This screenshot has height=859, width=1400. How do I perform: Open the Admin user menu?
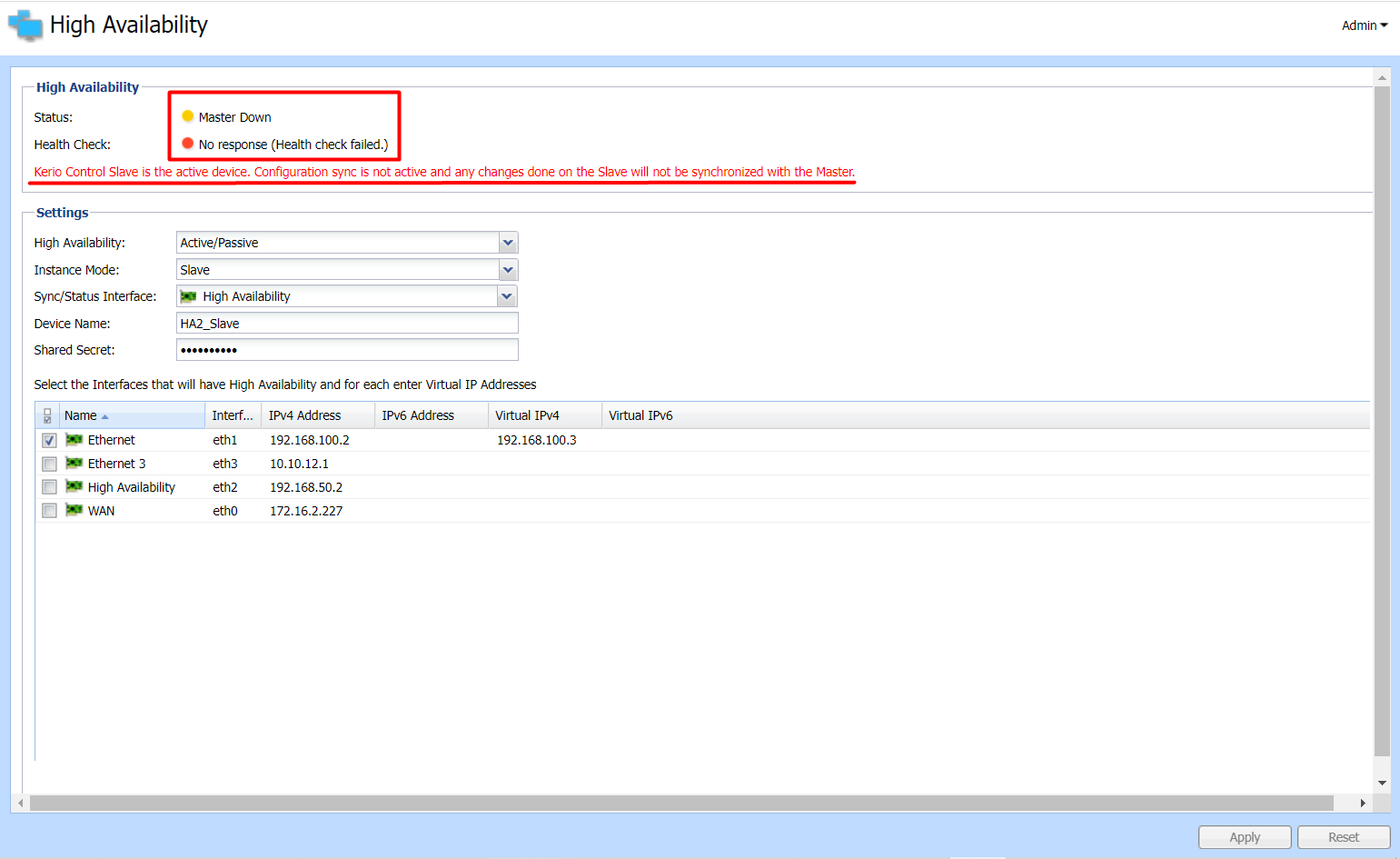point(1365,25)
